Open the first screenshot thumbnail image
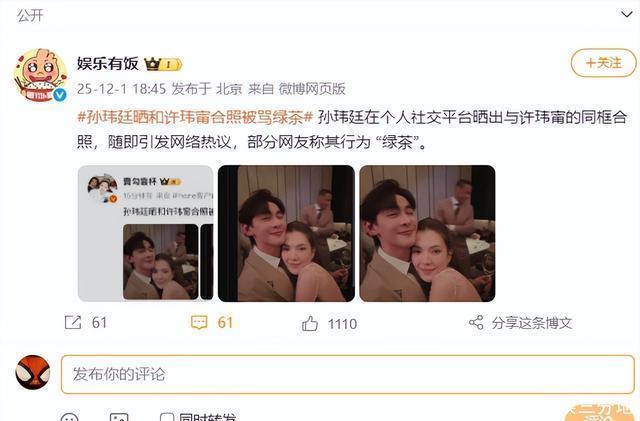This screenshot has width=640, height=421. coord(145,233)
